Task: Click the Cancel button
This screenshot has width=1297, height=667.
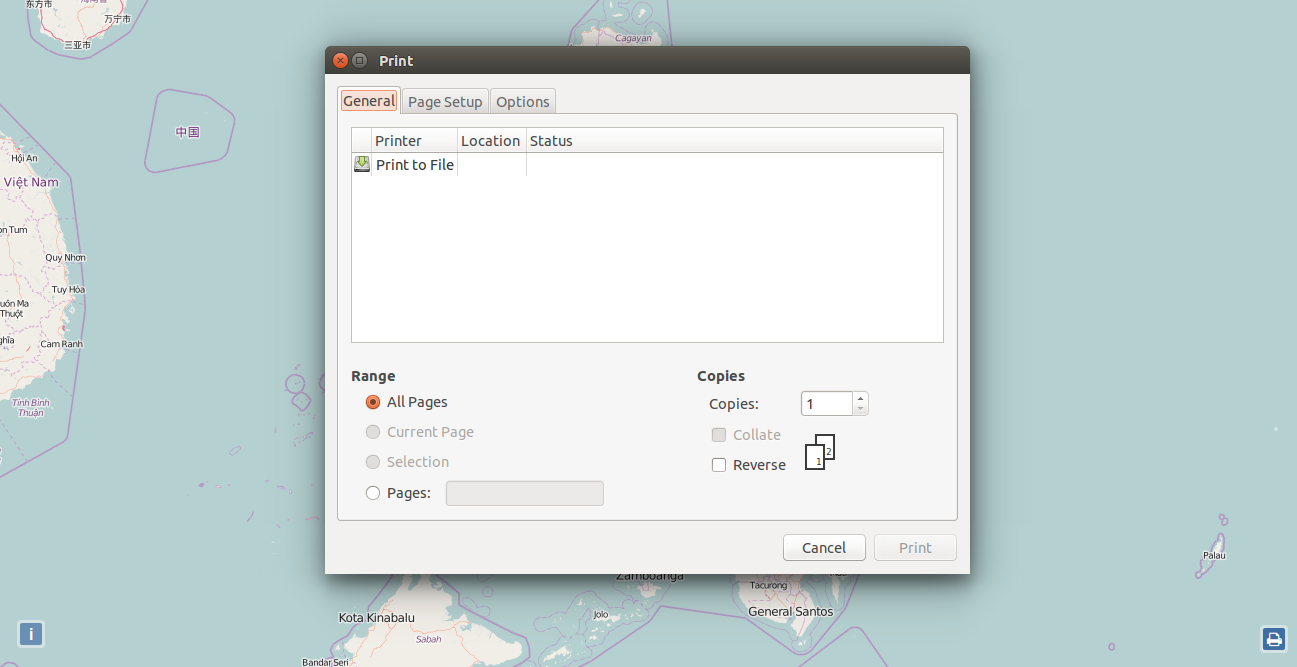Action: [824, 547]
